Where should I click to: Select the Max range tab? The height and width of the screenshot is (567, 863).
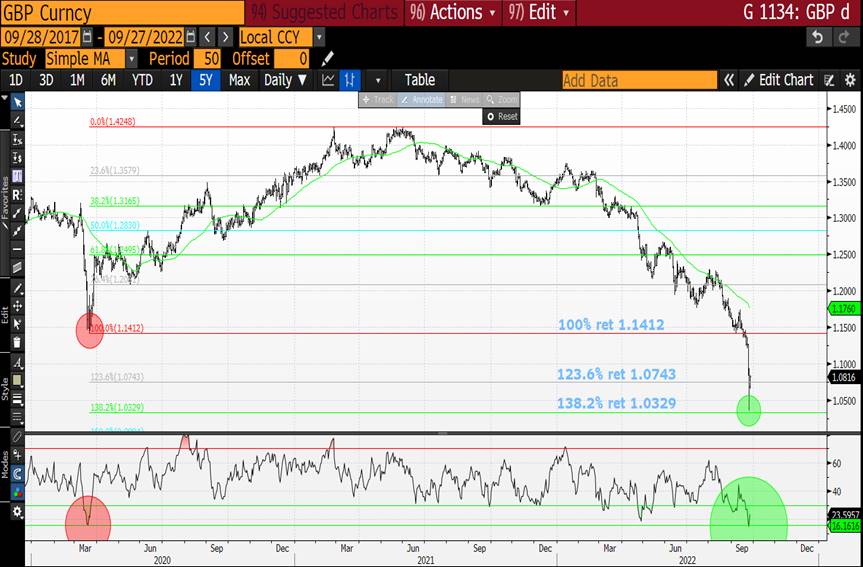[239, 80]
